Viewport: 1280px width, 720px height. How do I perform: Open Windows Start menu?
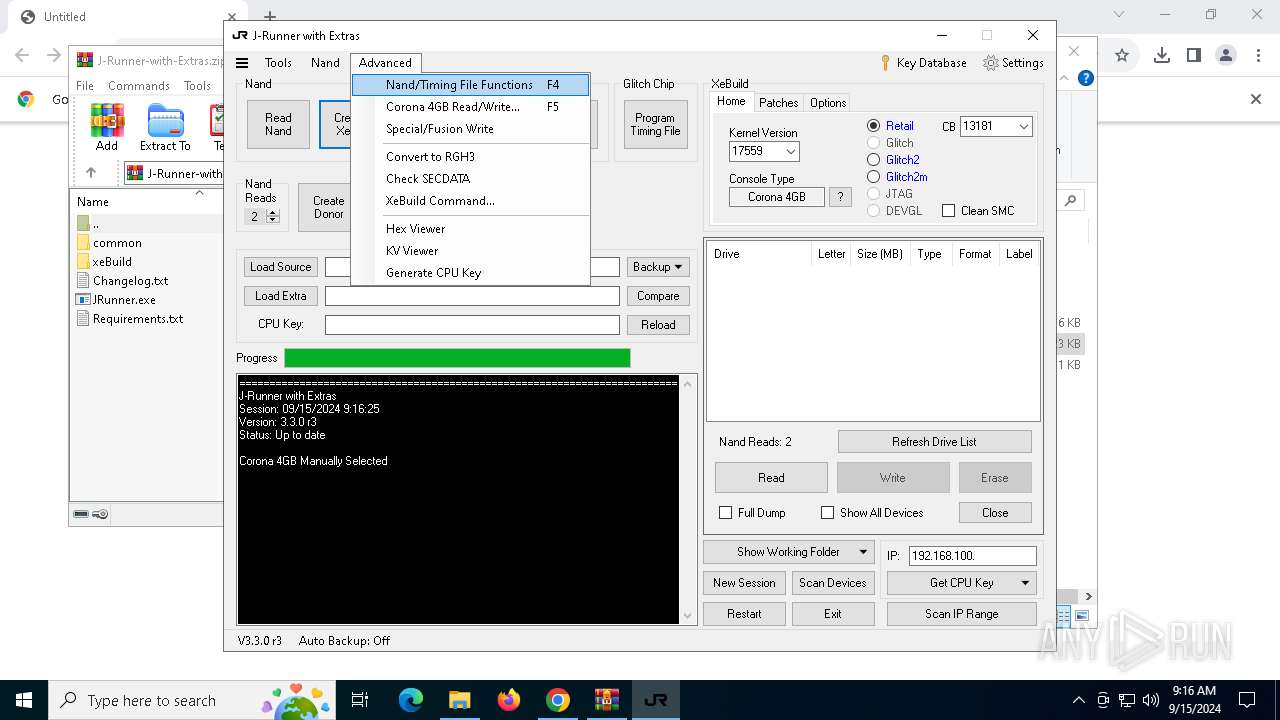click(x=24, y=700)
